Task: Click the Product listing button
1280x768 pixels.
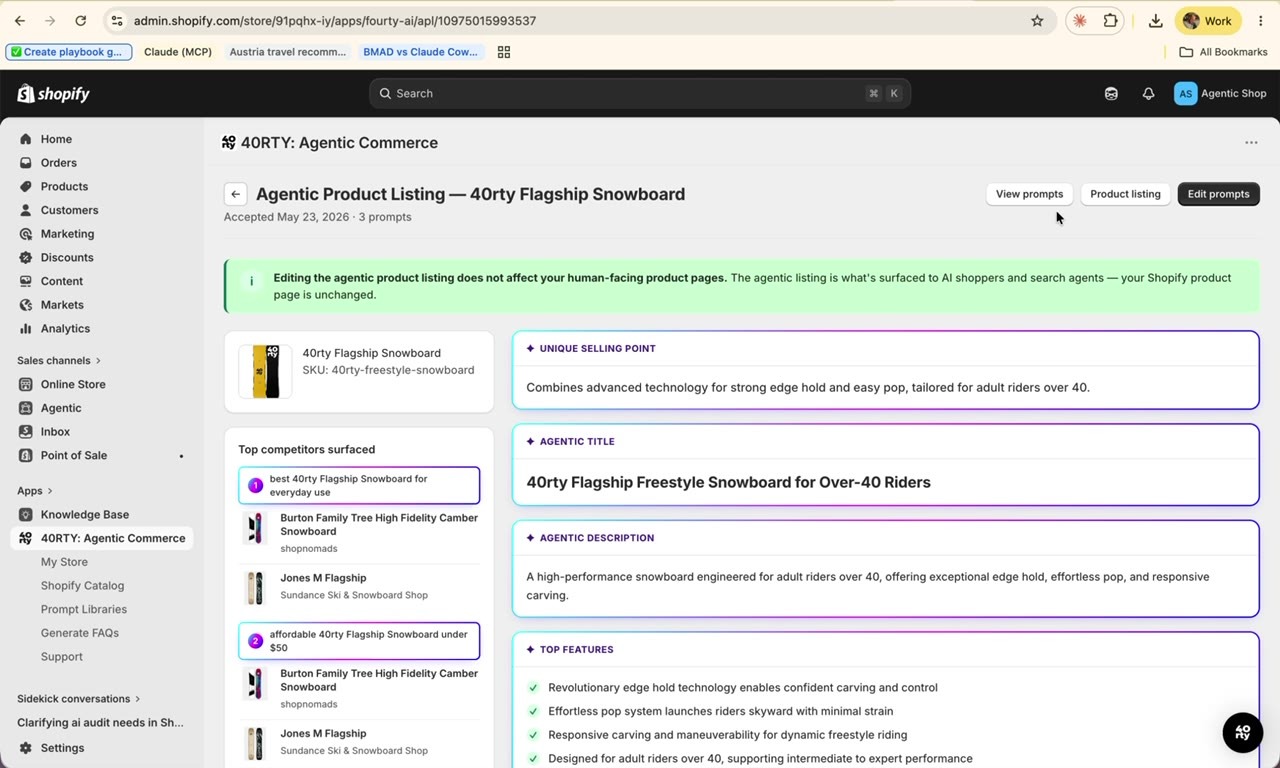Action: (x=1125, y=194)
